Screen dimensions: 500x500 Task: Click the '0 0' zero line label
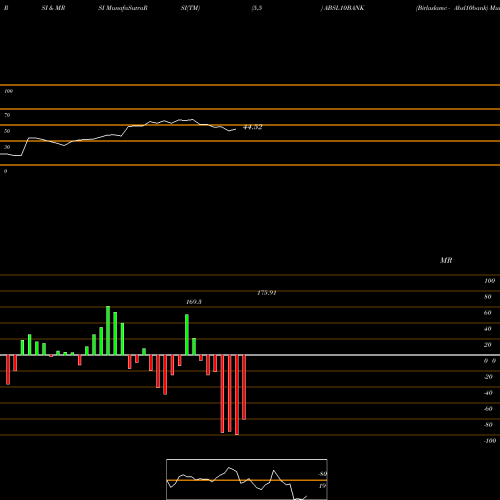490,361
